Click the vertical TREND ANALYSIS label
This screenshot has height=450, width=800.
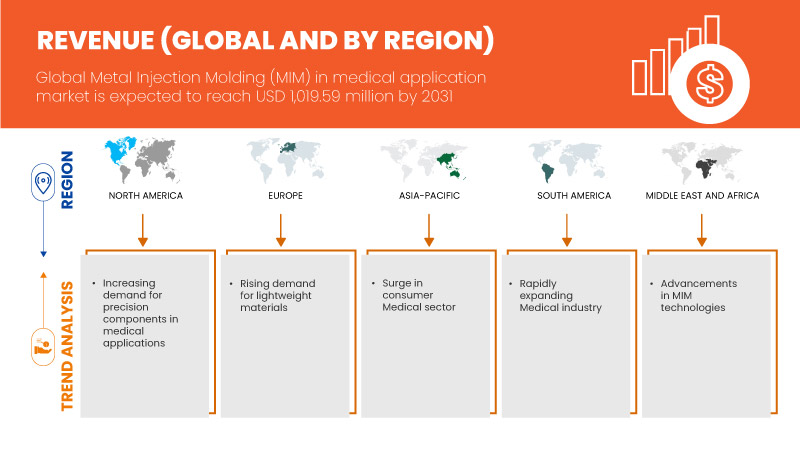pyautogui.click(x=69, y=346)
